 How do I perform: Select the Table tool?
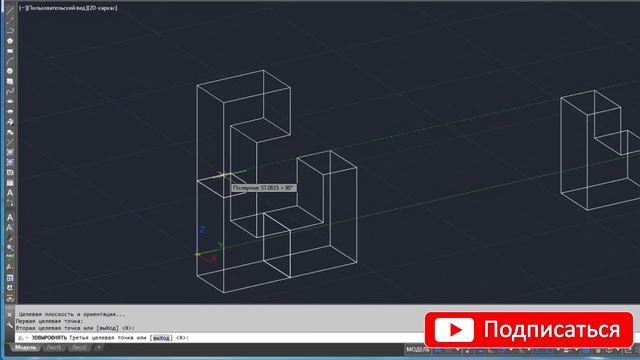pyautogui.click(x=10, y=182)
